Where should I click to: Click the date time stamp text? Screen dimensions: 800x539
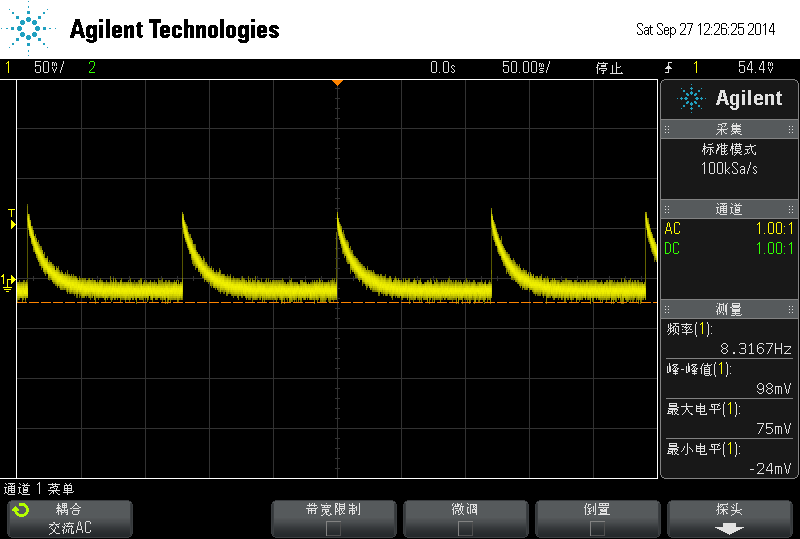(706, 30)
